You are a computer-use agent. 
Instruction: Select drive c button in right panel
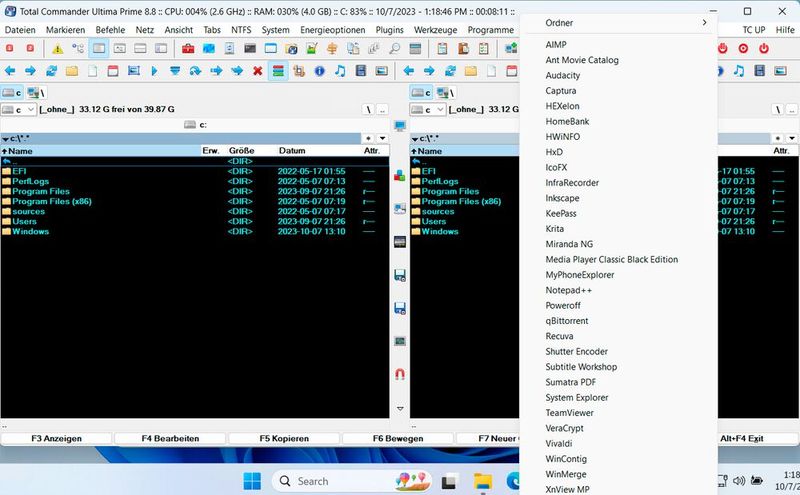click(421, 92)
